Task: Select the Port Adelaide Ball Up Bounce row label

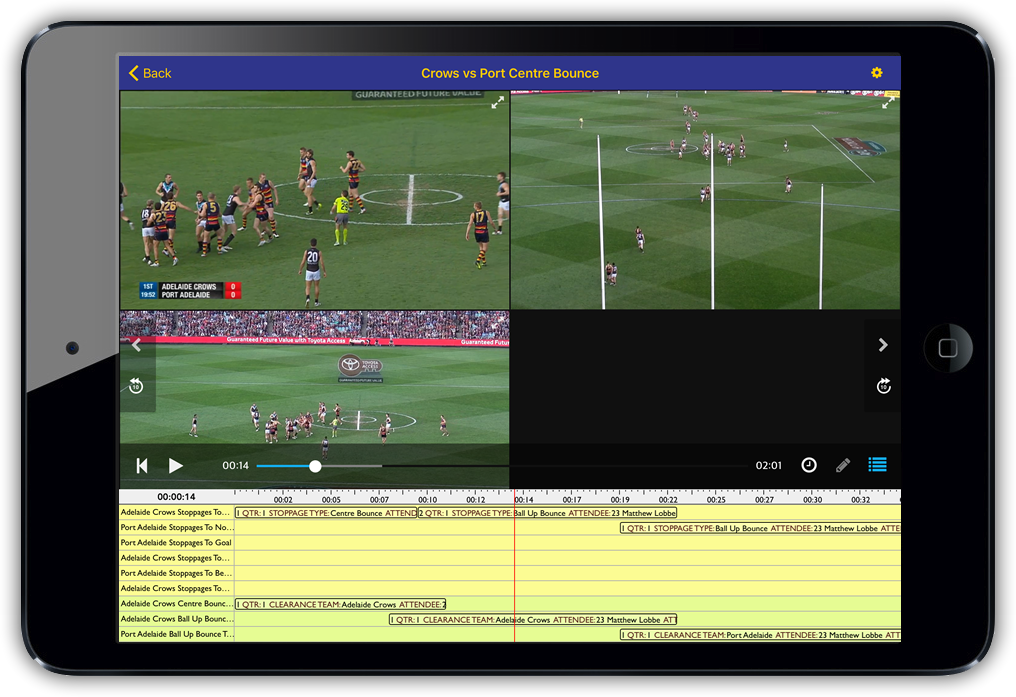Action: (x=176, y=635)
